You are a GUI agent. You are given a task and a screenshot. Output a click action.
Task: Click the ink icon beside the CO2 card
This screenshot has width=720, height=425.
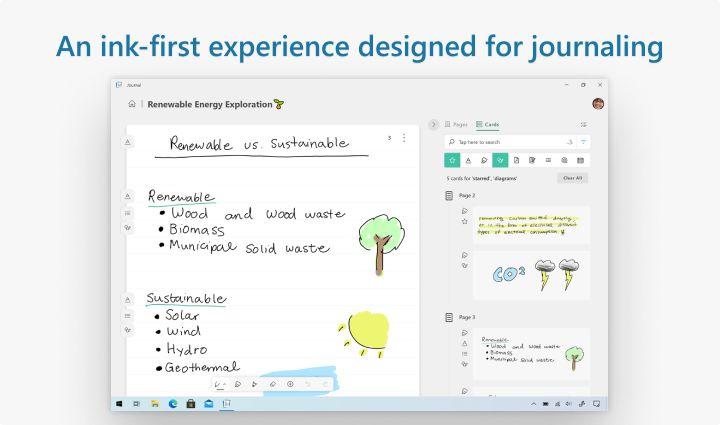coord(465,255)
